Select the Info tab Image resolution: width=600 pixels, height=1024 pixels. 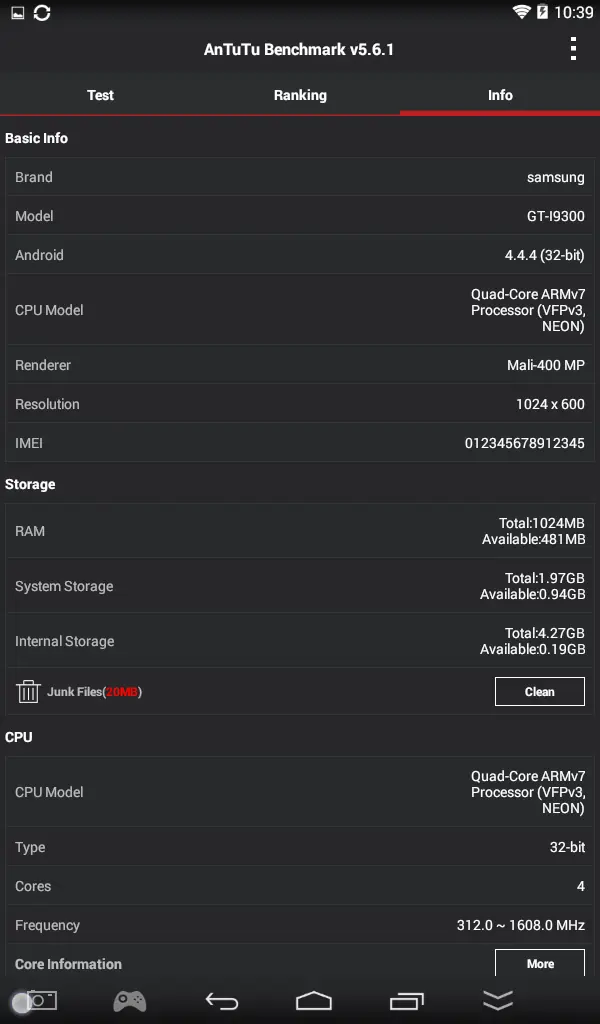[x=500, y=95]
